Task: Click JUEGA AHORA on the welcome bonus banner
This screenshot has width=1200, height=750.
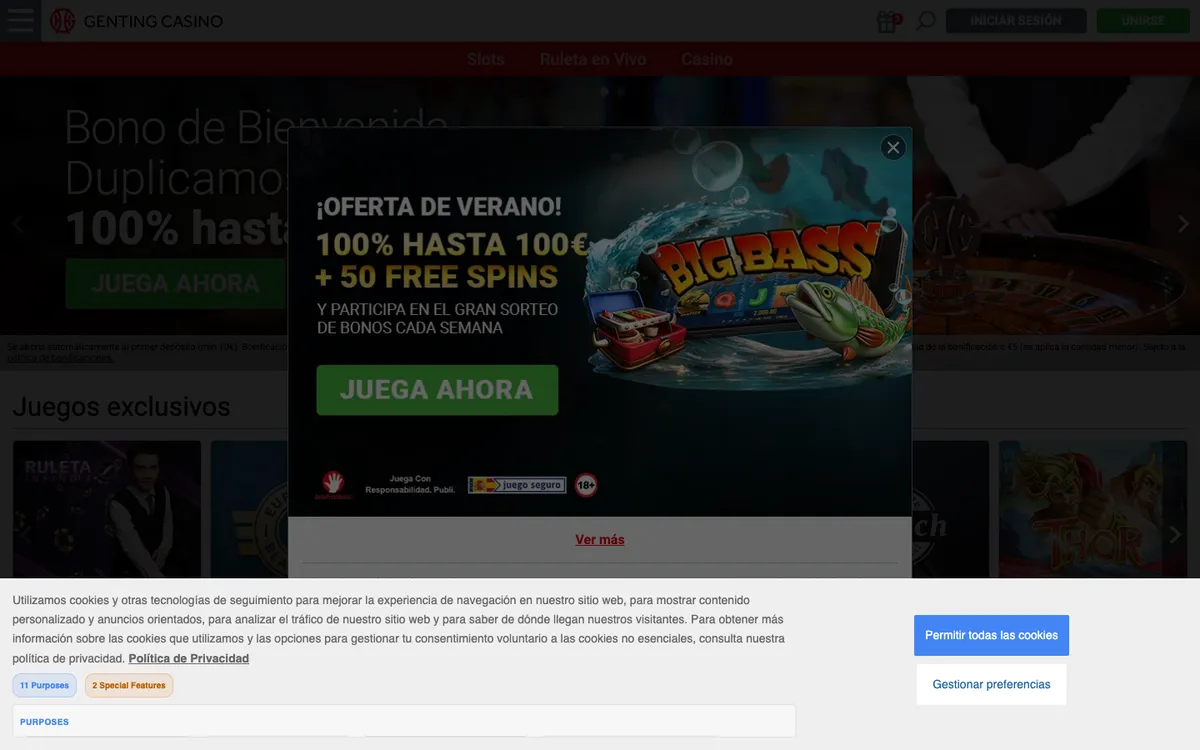Action: click(x=176, y=283)
